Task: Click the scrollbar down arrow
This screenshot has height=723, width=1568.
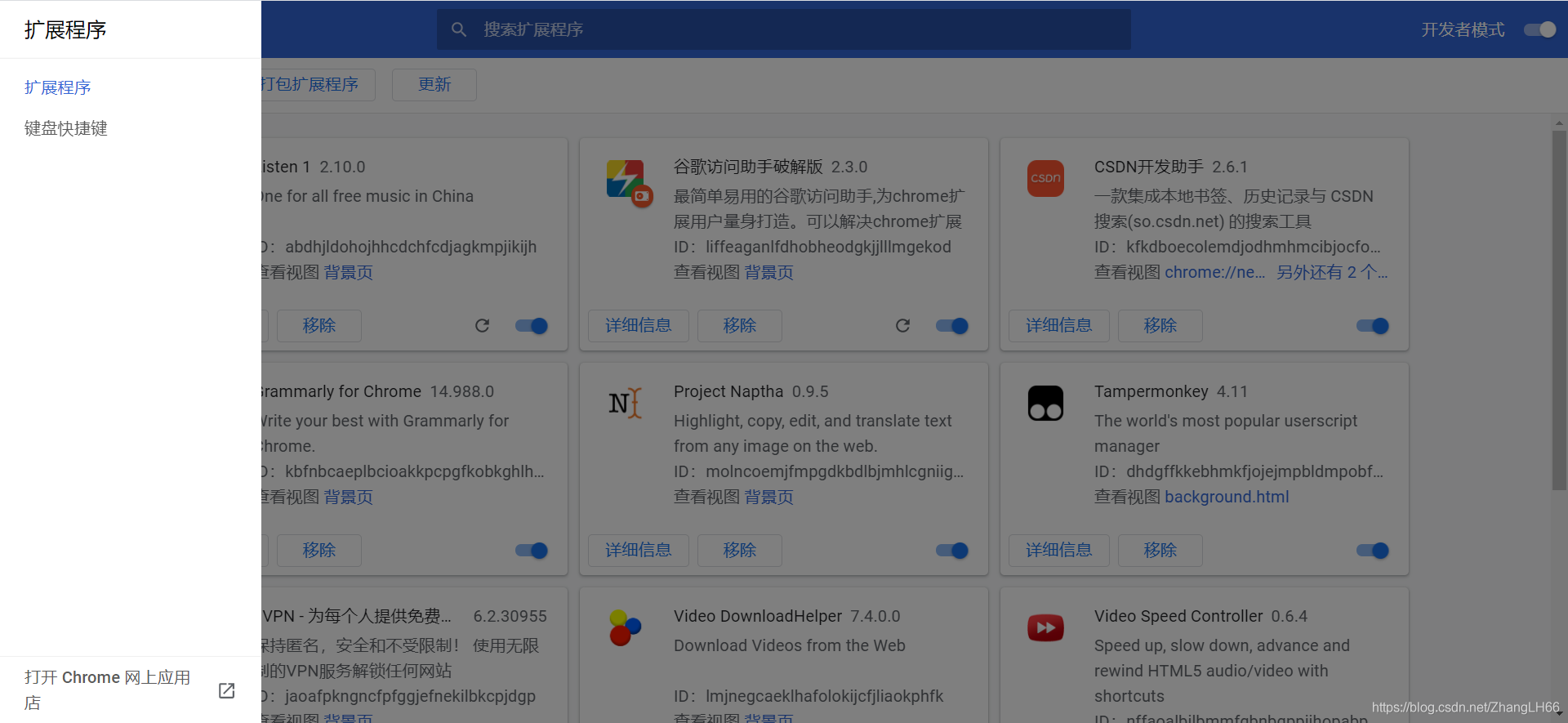Action: click(1560, 713)
